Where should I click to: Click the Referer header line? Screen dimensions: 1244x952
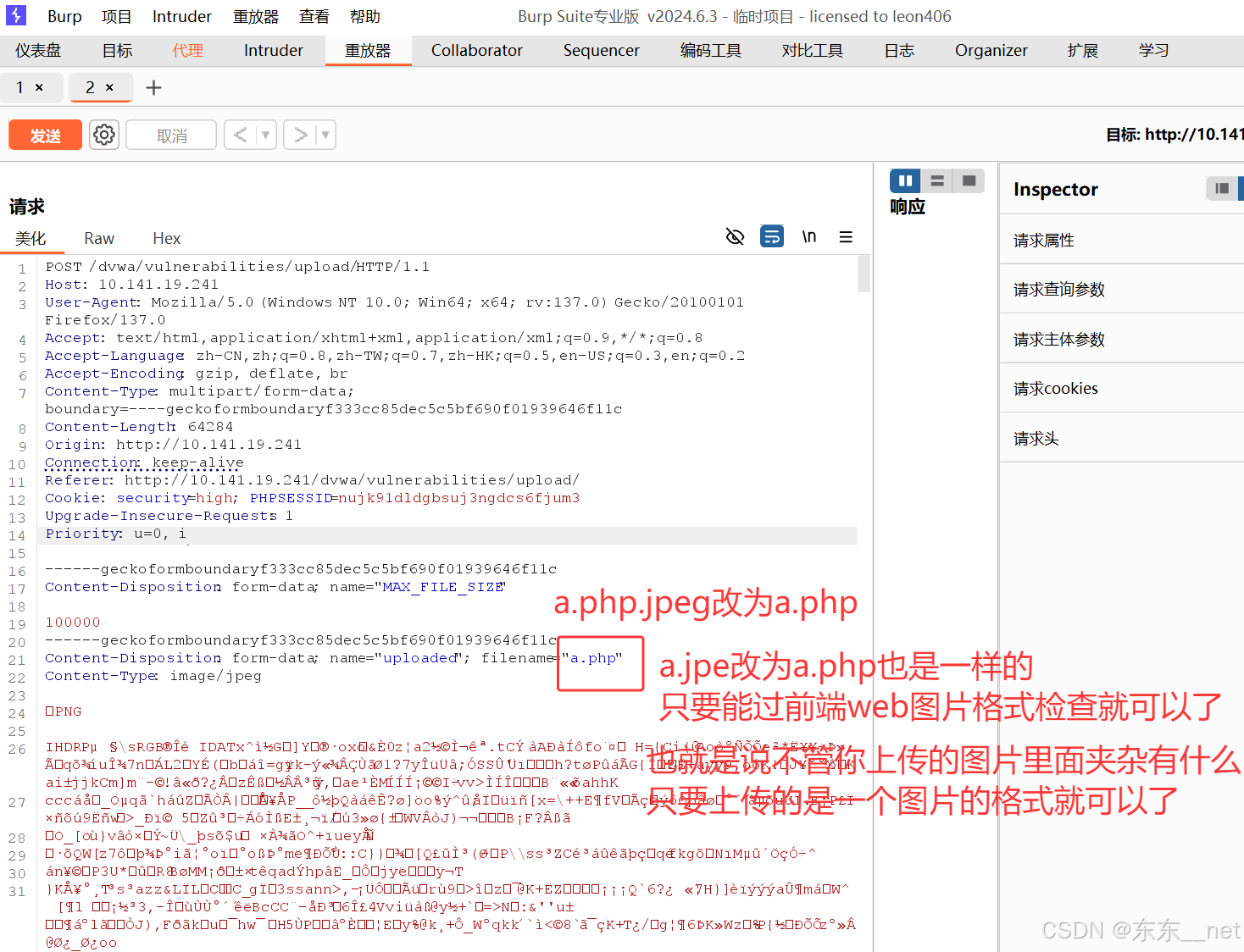click(312, 480)
